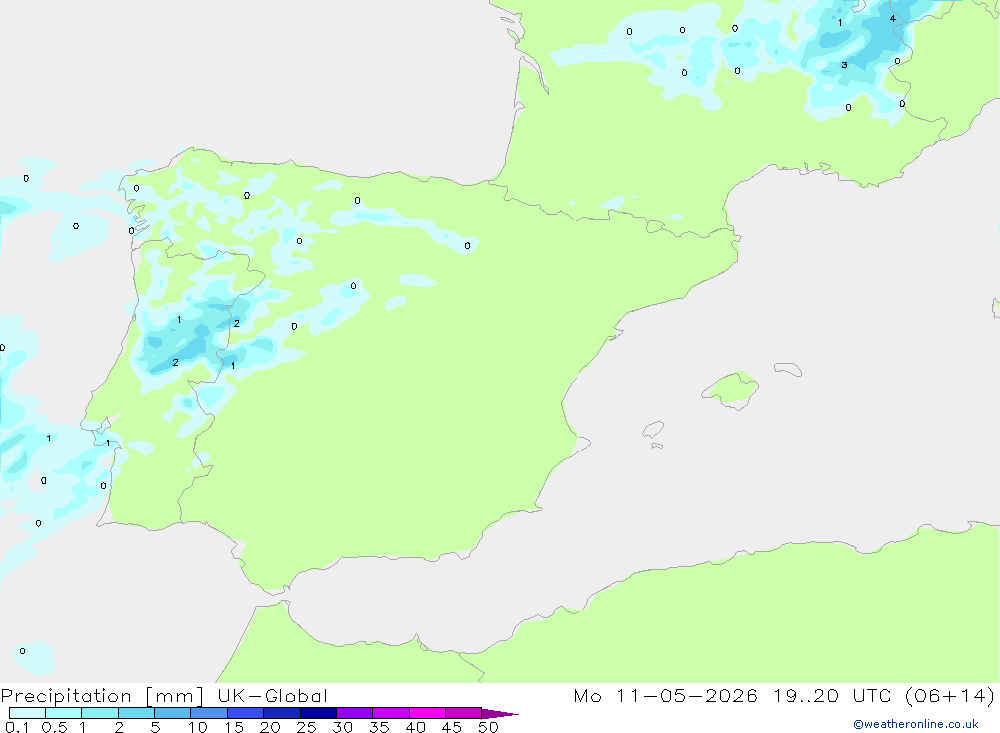
Task: Click the legend tick label "0.1"
Action: (17, 727)
